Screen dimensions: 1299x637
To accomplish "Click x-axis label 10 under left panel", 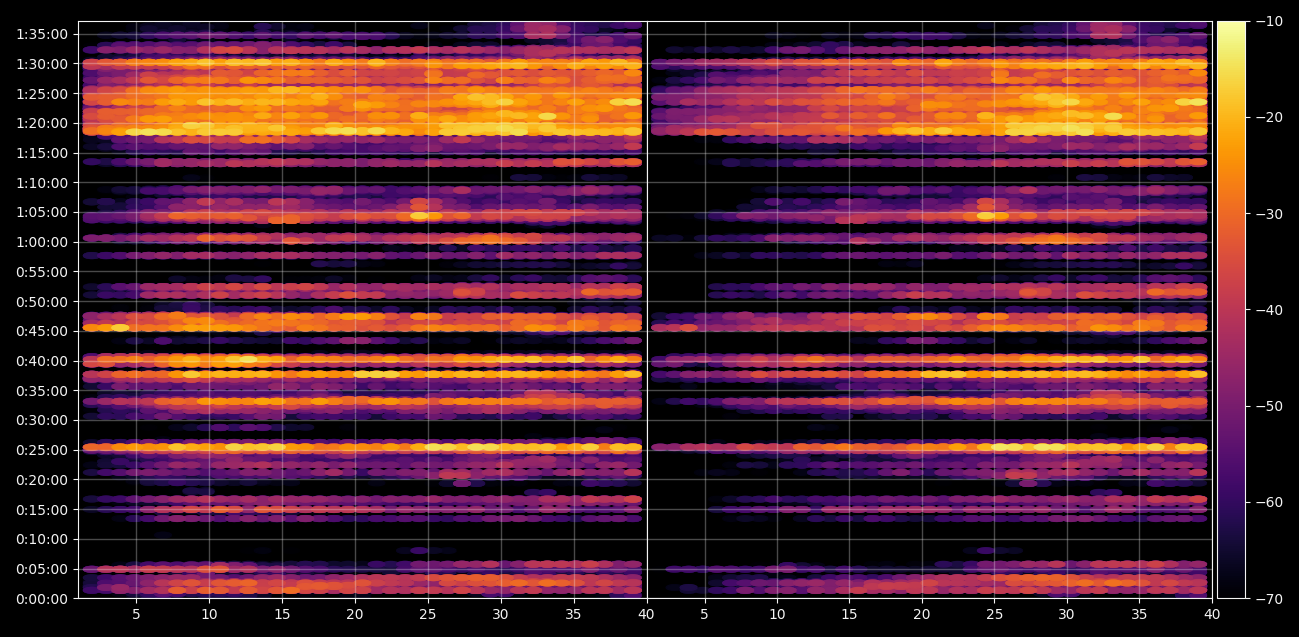I will 209,614.
